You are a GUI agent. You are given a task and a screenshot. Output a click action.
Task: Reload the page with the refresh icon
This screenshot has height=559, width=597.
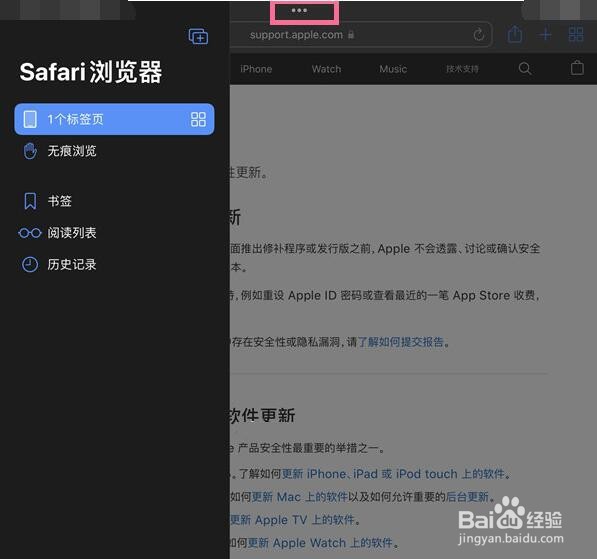(x=479, y=35)
